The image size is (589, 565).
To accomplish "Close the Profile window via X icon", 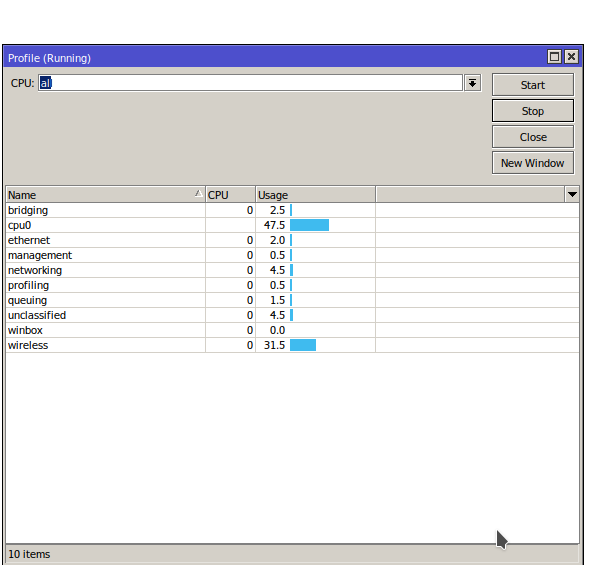I will click(571, 57).
